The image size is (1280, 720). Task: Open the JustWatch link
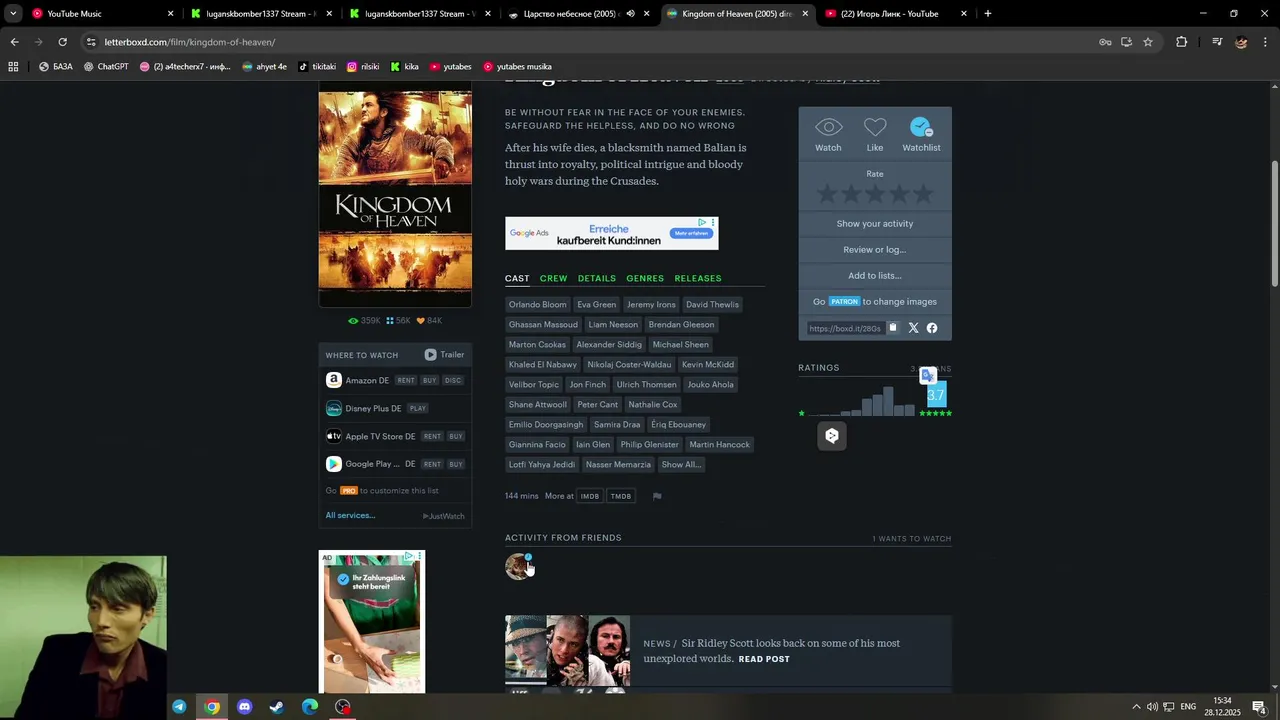point(443,516)
